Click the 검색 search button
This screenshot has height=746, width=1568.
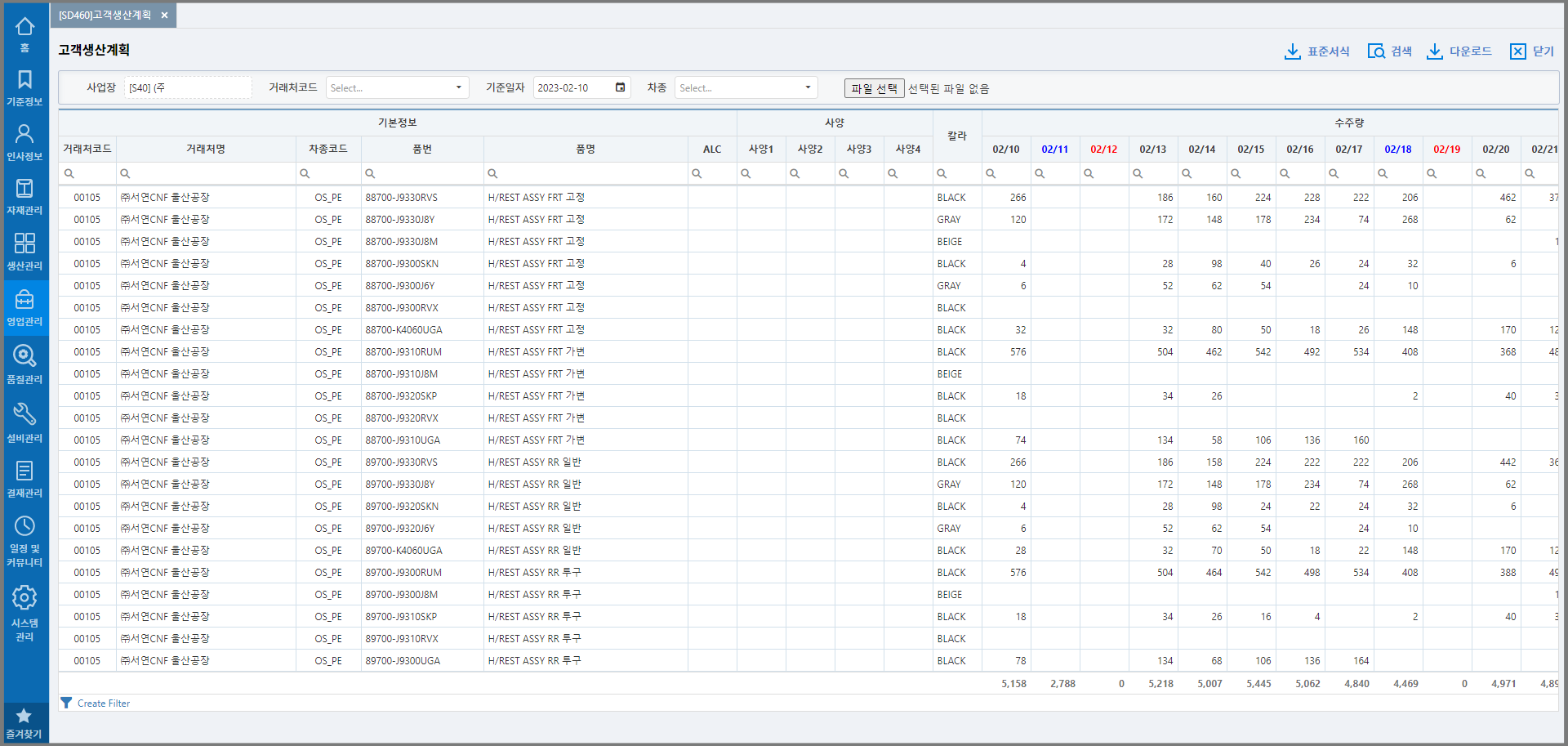click(x=1390, y=51)
